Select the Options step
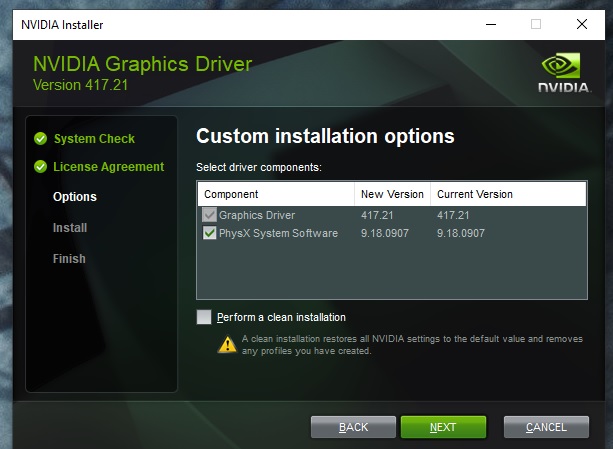 (x=75, y=197)
